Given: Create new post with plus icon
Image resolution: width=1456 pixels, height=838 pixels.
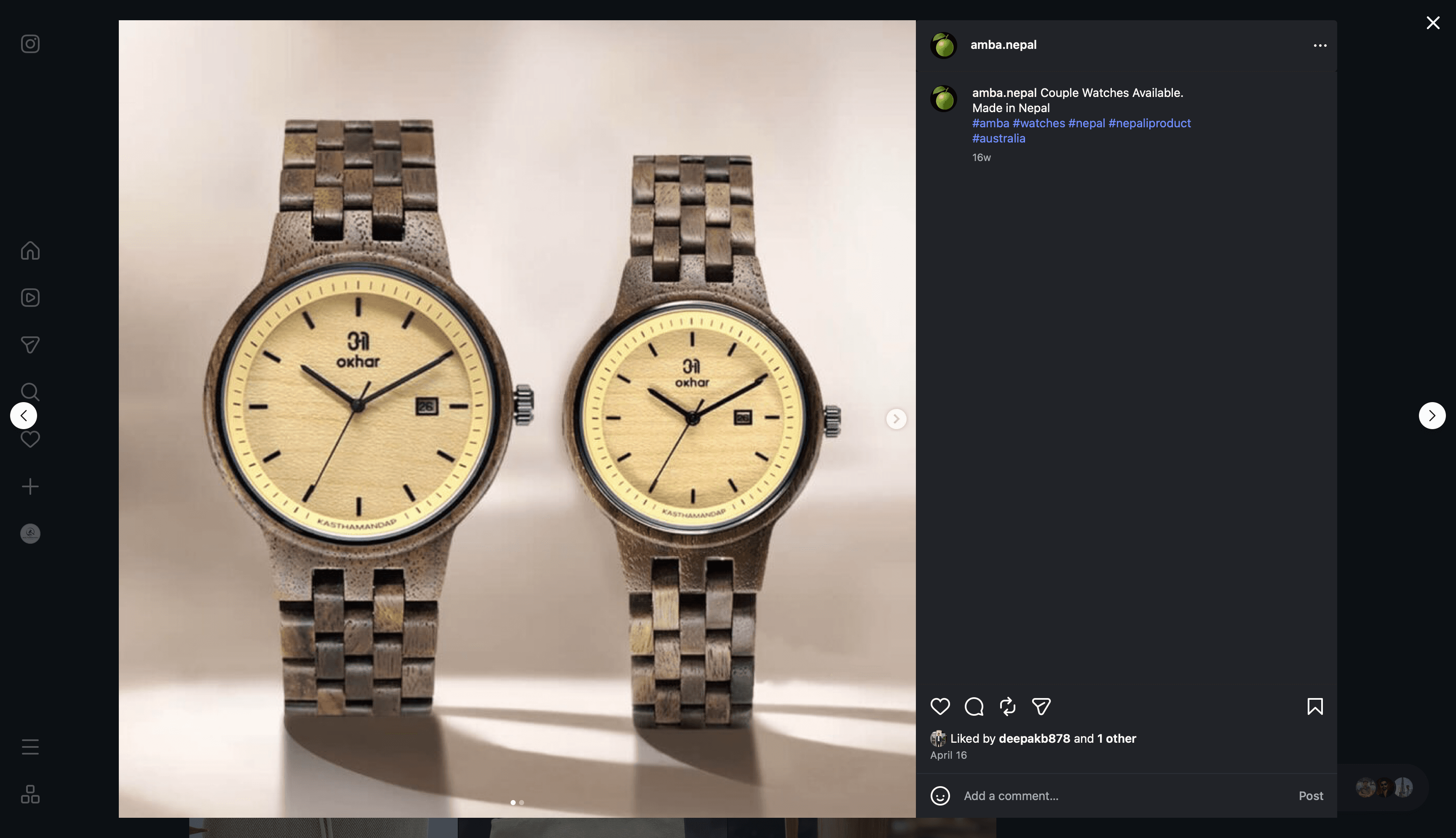Looking at the screenshot, I should pos(30,486).
